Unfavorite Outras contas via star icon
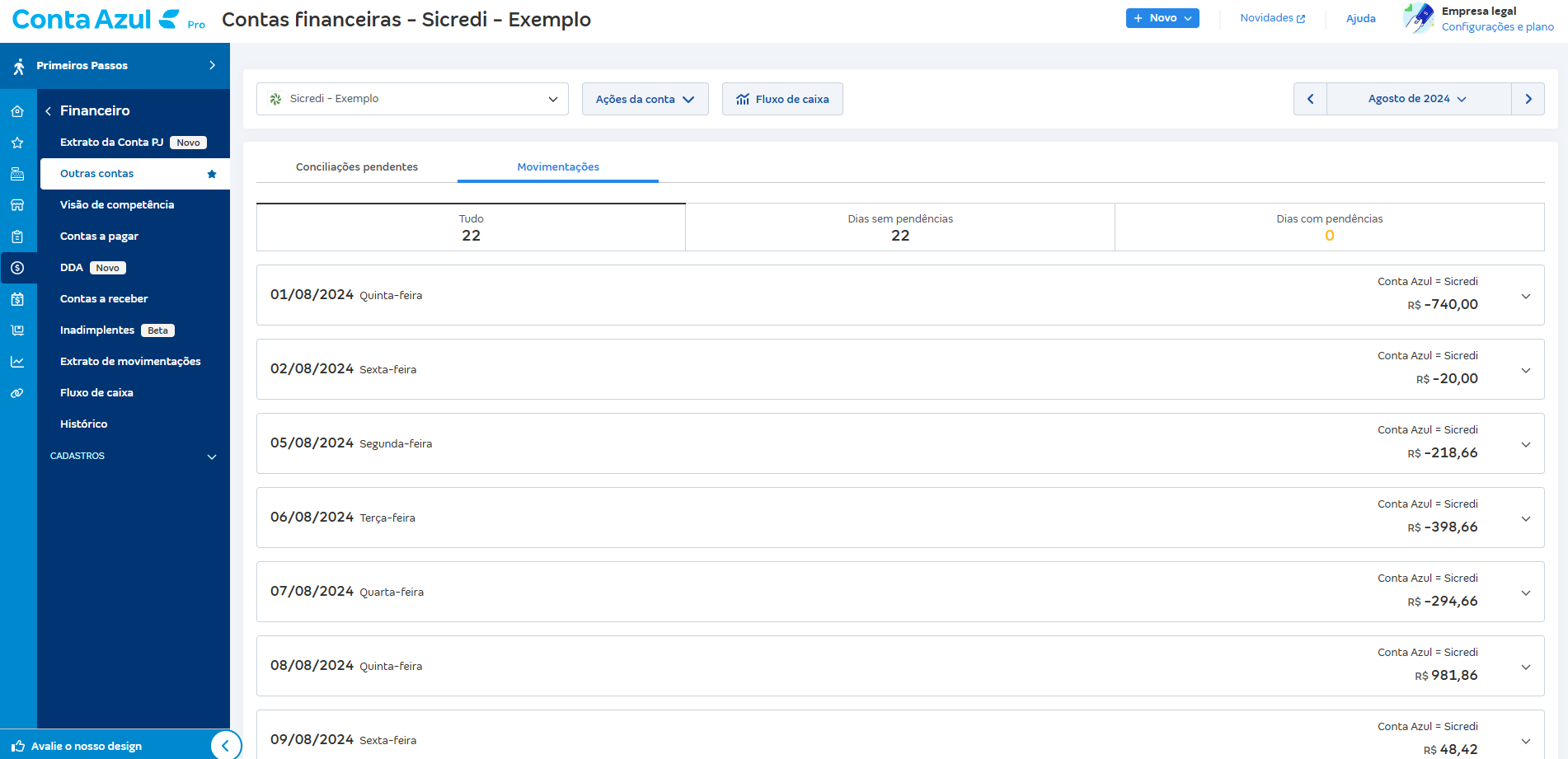 point(212,174)
